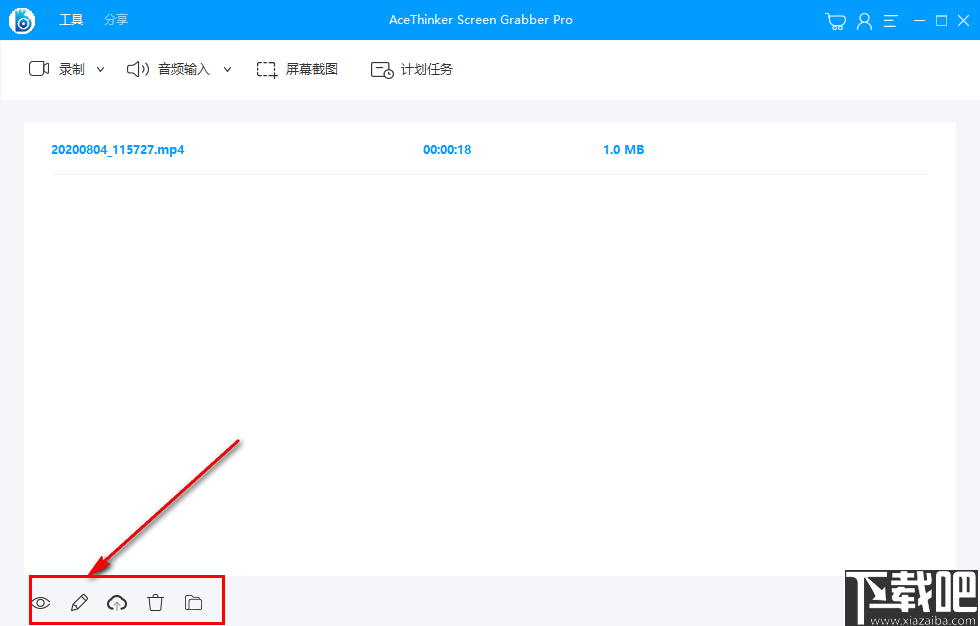Image resolution: width=980 pixels, height=626 pixels.
Task: Open the 工具 menu
Action: [70, 19]
